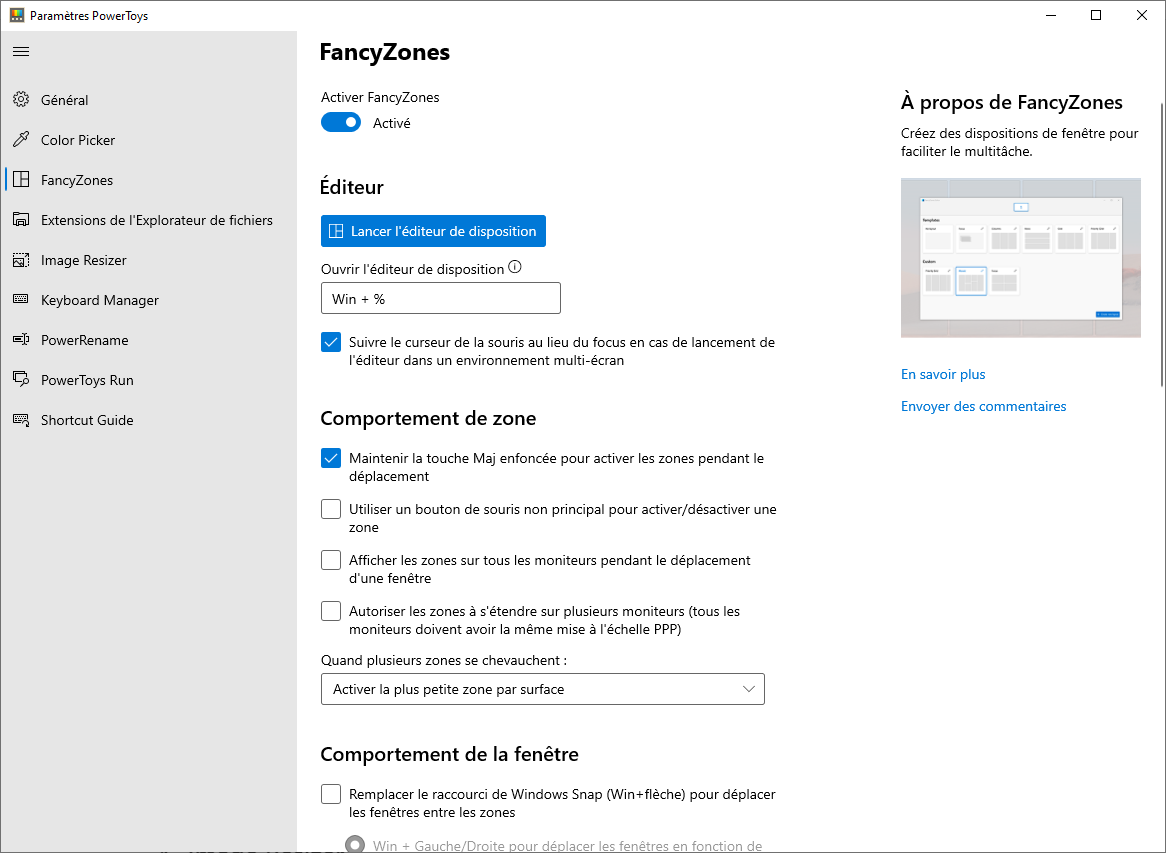Click the Éditeur section heading
Screen dimensions: 1166x853
point(352,187)
